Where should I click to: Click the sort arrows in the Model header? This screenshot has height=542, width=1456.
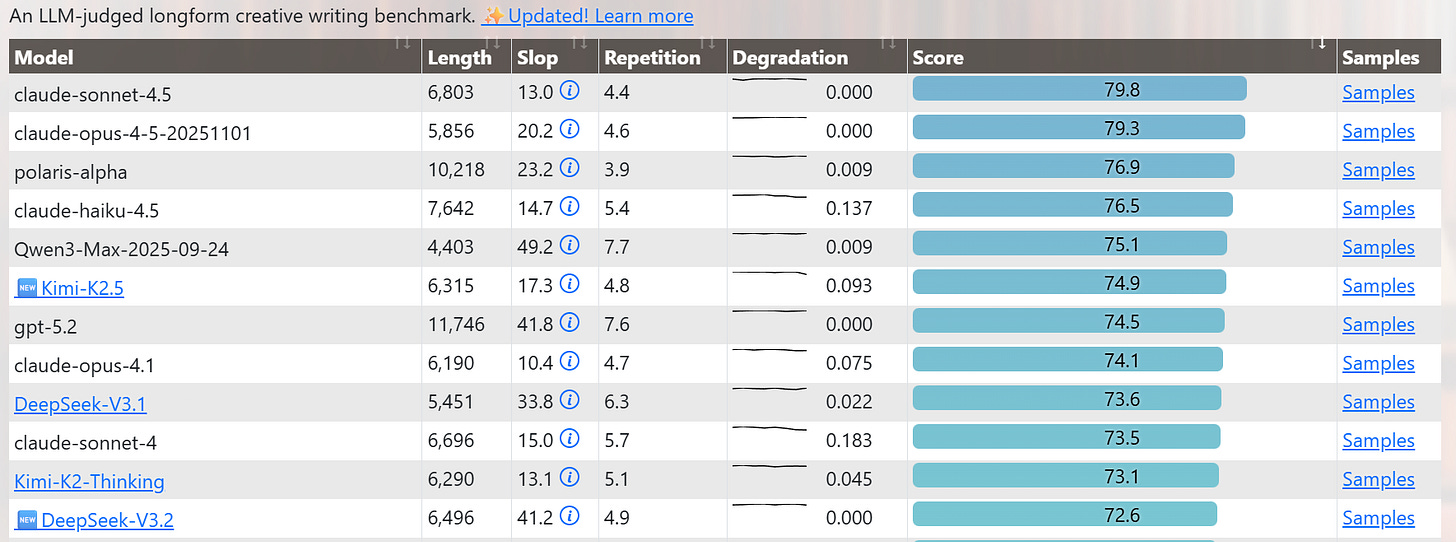pos(403,43)
